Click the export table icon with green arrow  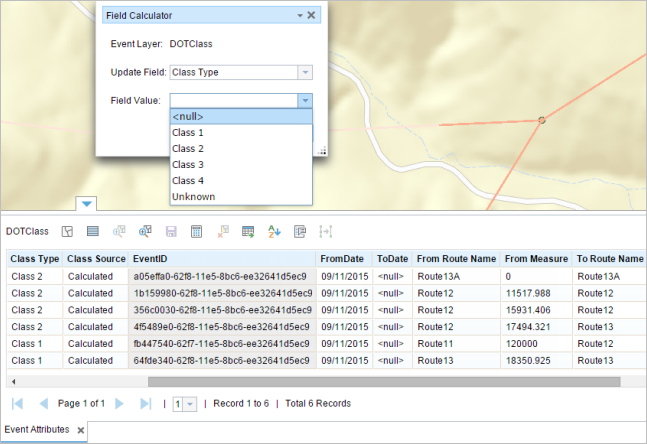[248, 231]
